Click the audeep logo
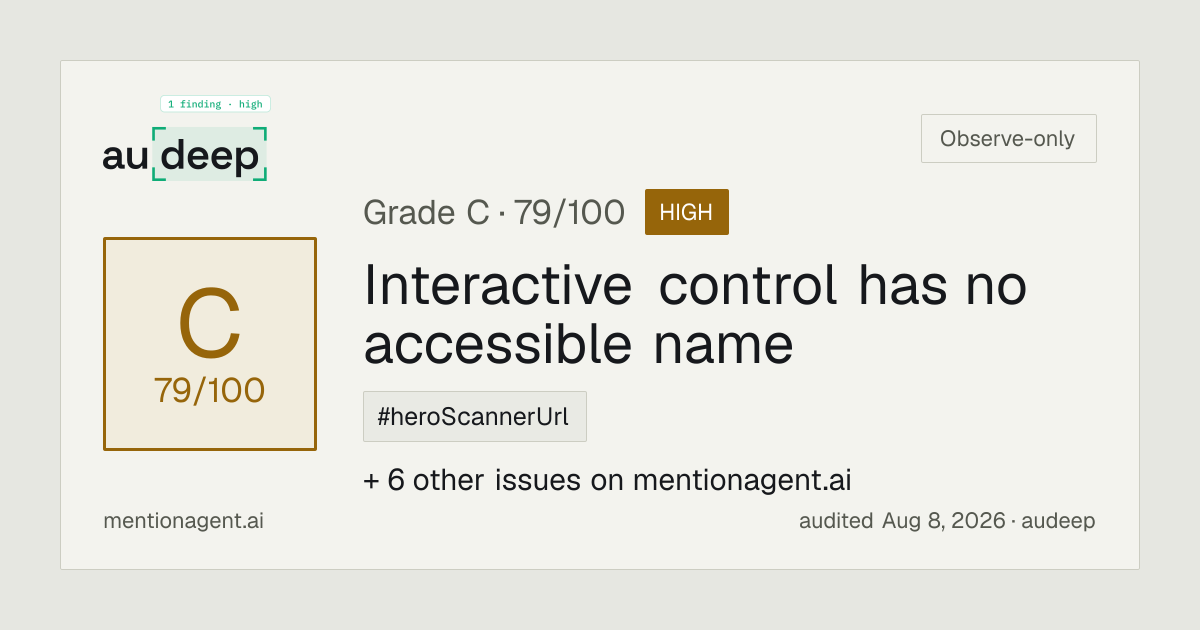1200x630 pixels. coord(185,155)
